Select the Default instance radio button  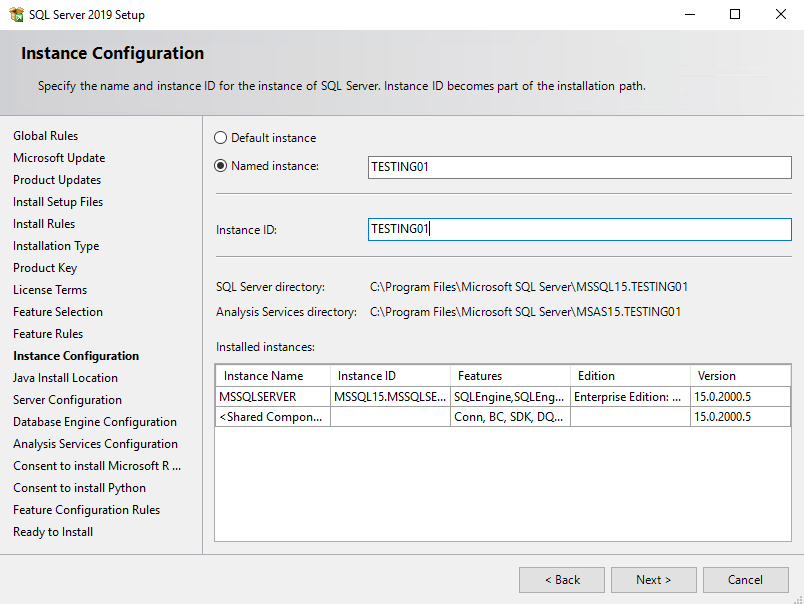point(220,138)
